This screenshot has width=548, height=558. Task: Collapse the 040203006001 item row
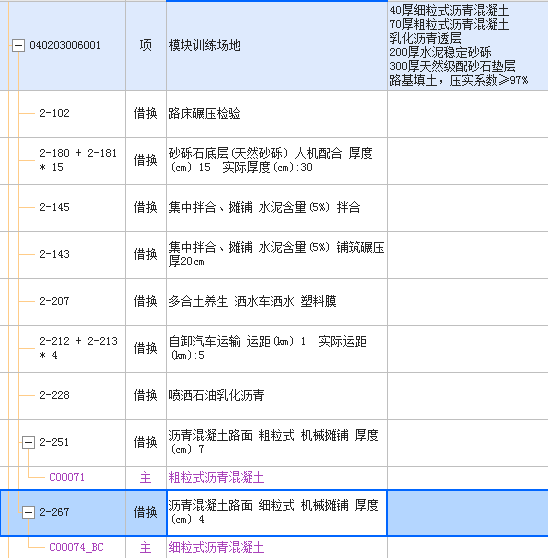18,46
